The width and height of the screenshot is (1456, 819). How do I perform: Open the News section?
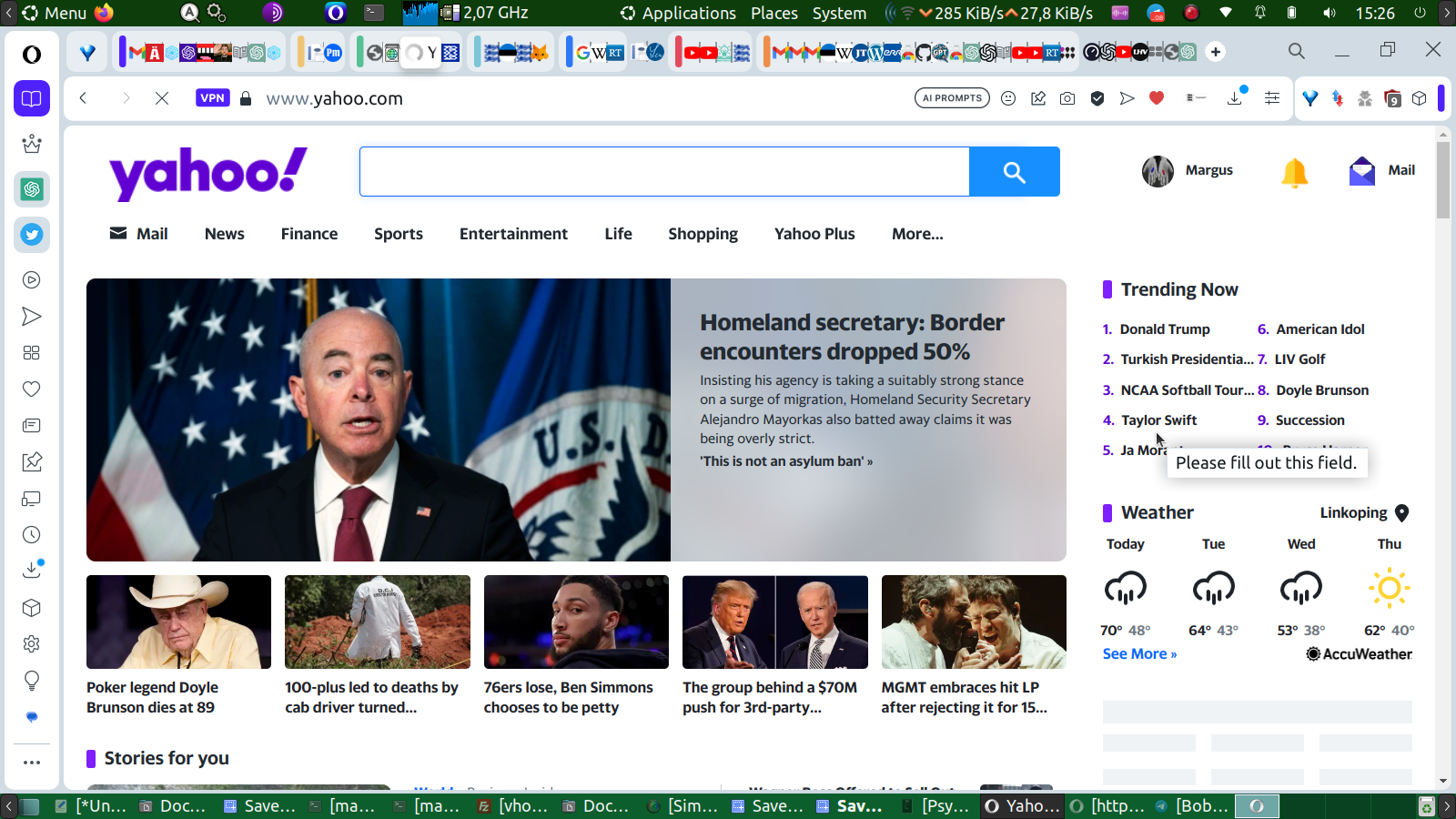(x=225, y=234)
